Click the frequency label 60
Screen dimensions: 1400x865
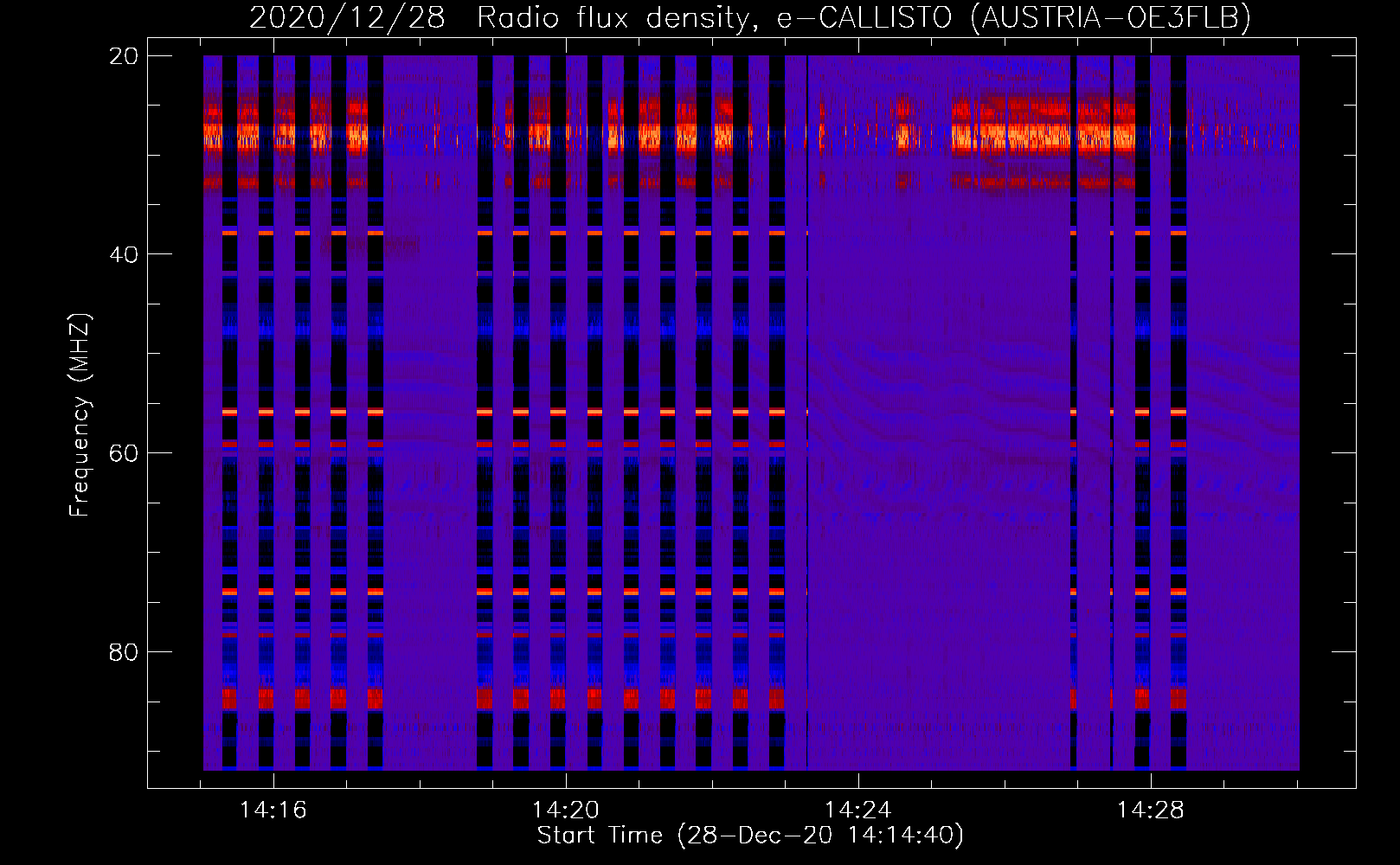[124, 453]
